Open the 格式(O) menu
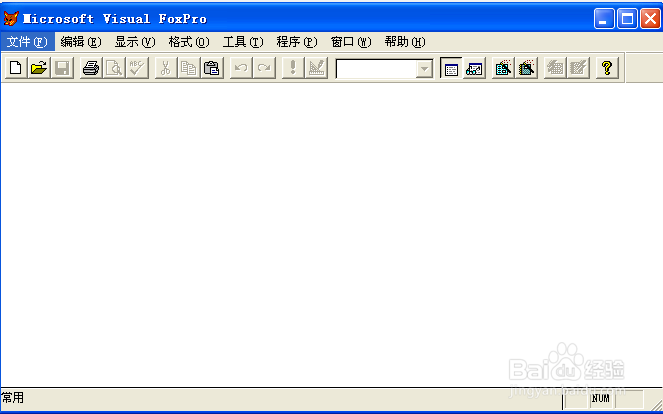The height and width of the screenshot is (414, 663). click(189, 42)
